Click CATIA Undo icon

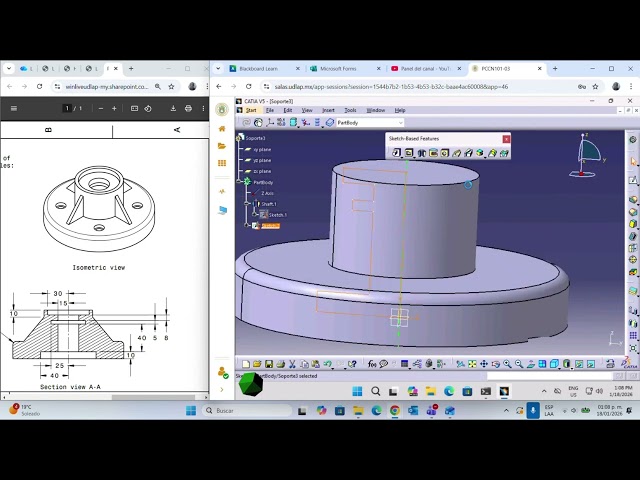coord(327,364)
